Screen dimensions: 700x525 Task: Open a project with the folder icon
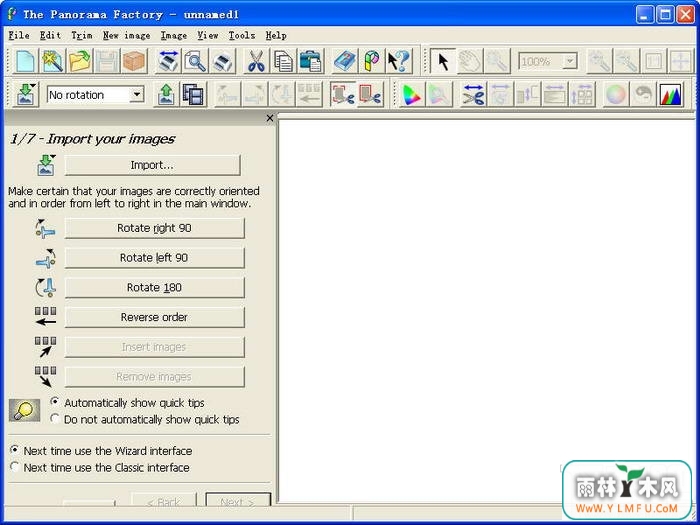tap(80, 61)
